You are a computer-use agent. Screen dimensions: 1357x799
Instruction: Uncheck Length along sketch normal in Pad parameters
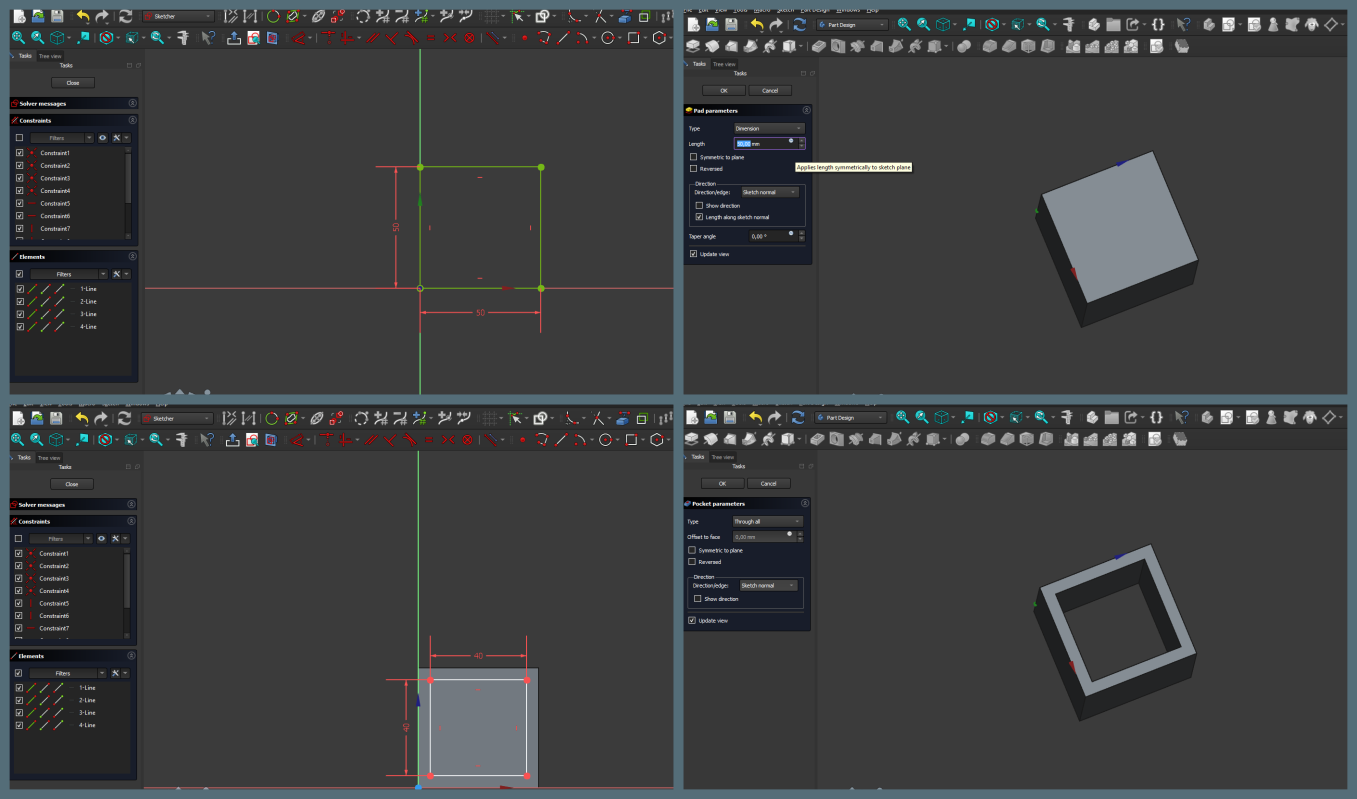coord(699,217)
